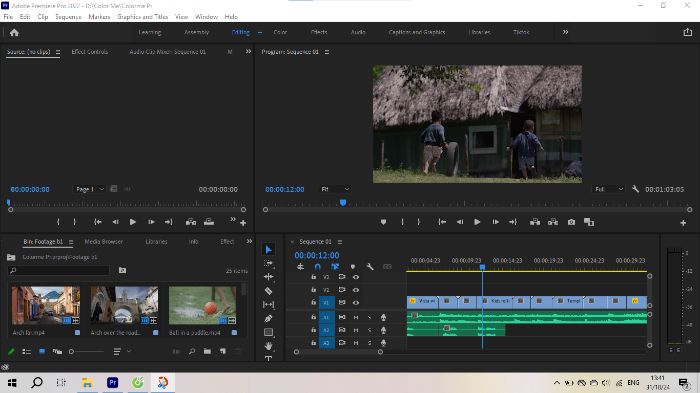This screenshot has width=700, height=393.
Task: Select the Ripple Edit tool
Action: [x=268, y=277]
